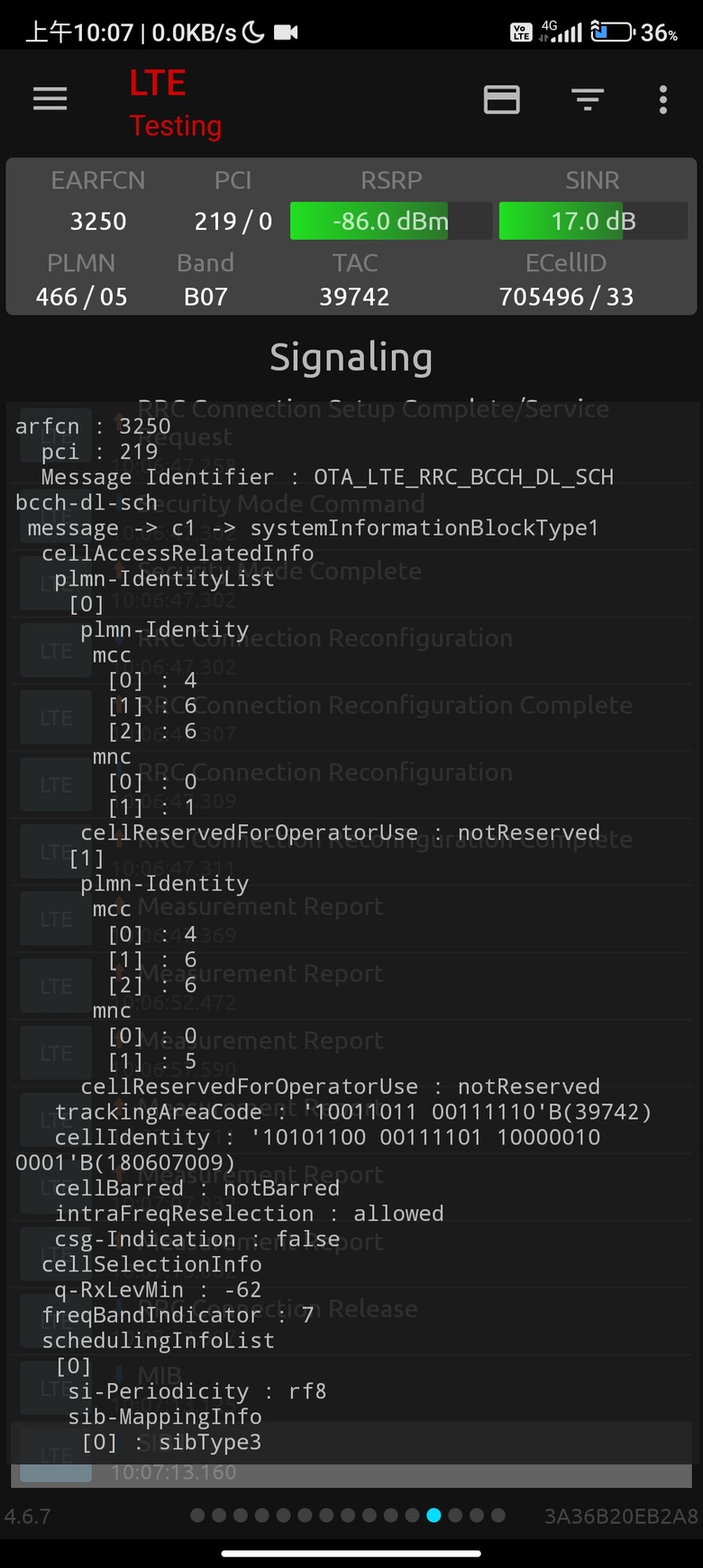Jump to the first page indicator dot
This screenshot has height=1568, width=703.
[198, 1516]
